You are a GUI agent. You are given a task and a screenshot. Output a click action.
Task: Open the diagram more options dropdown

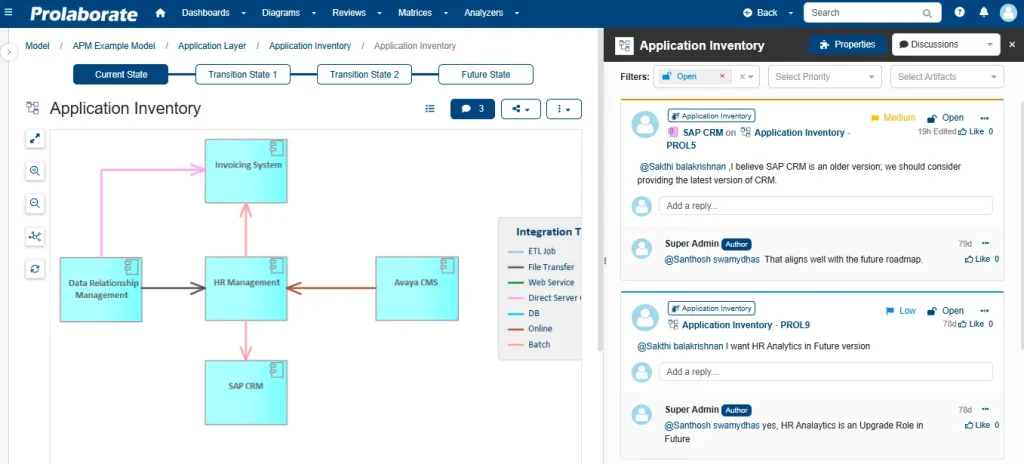pyautogui.click(x=564, y=109)
